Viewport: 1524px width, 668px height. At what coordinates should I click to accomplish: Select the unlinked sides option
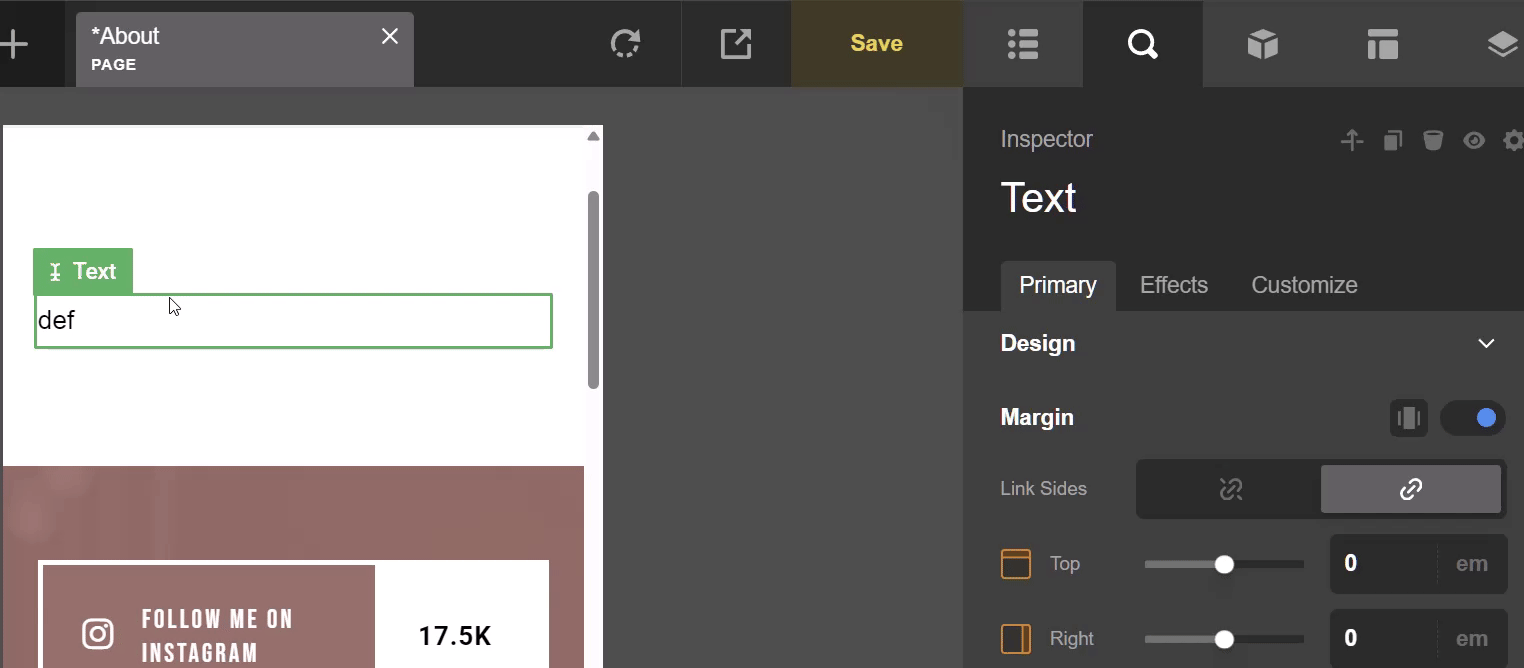[x=1230, y=489]
